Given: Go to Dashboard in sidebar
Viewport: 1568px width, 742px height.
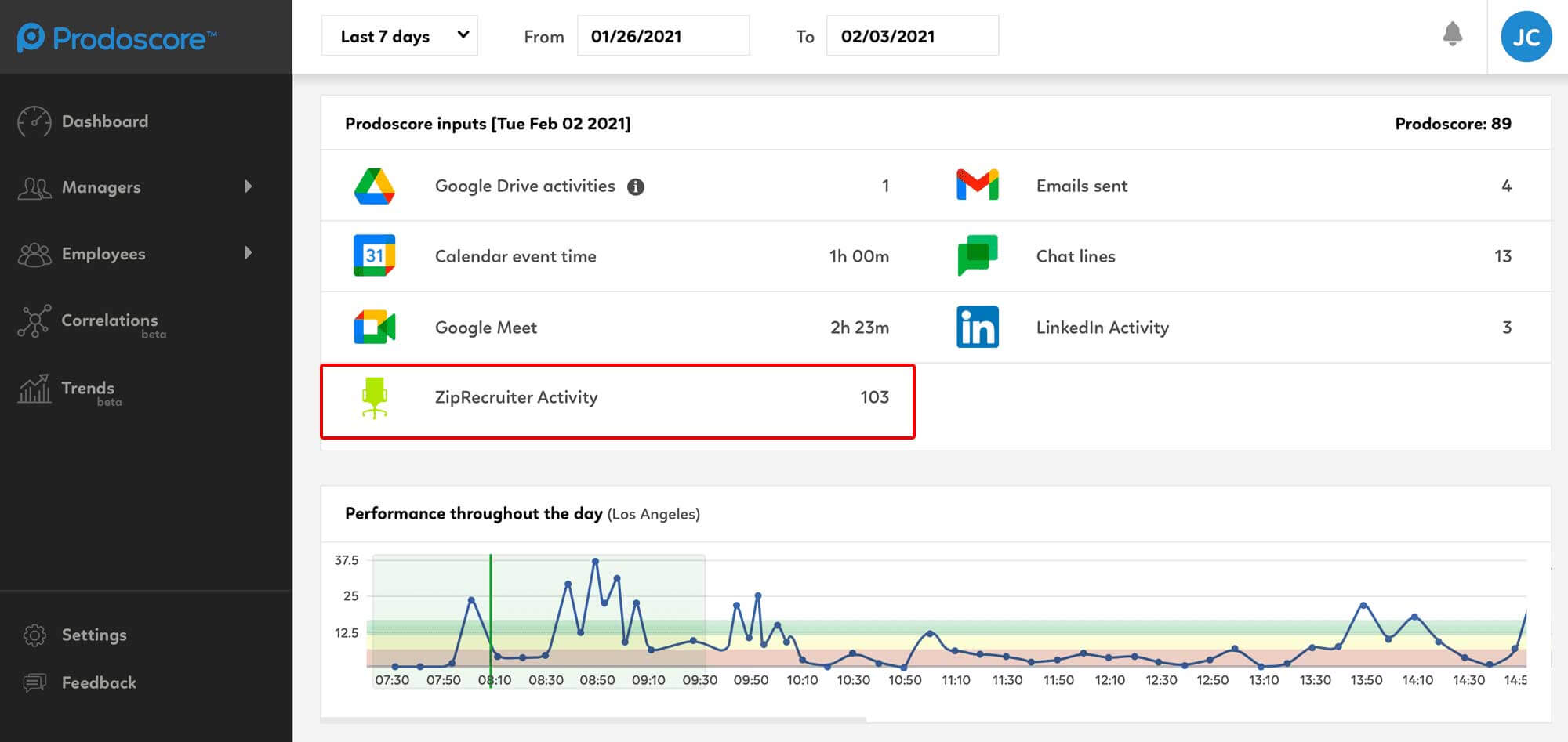Looking at the screenshot, I should click(x=105, y=121).
